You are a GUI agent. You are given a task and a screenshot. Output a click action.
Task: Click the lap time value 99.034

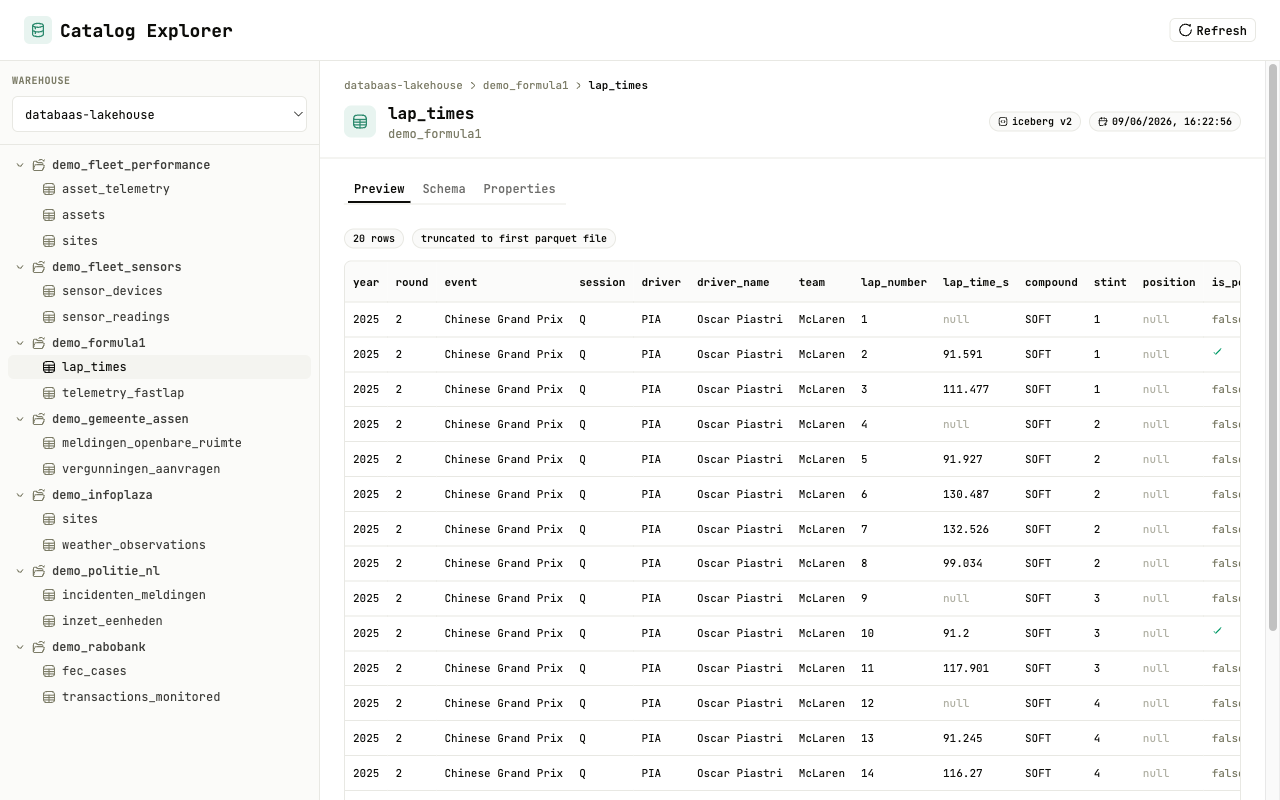962,563
